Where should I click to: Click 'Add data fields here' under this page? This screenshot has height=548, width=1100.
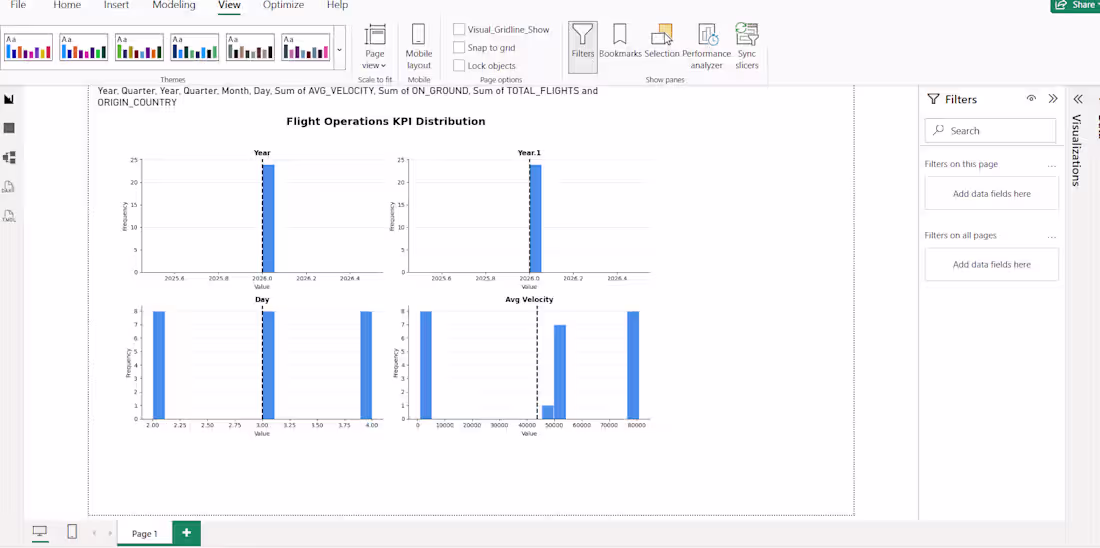tap(991, 194)
